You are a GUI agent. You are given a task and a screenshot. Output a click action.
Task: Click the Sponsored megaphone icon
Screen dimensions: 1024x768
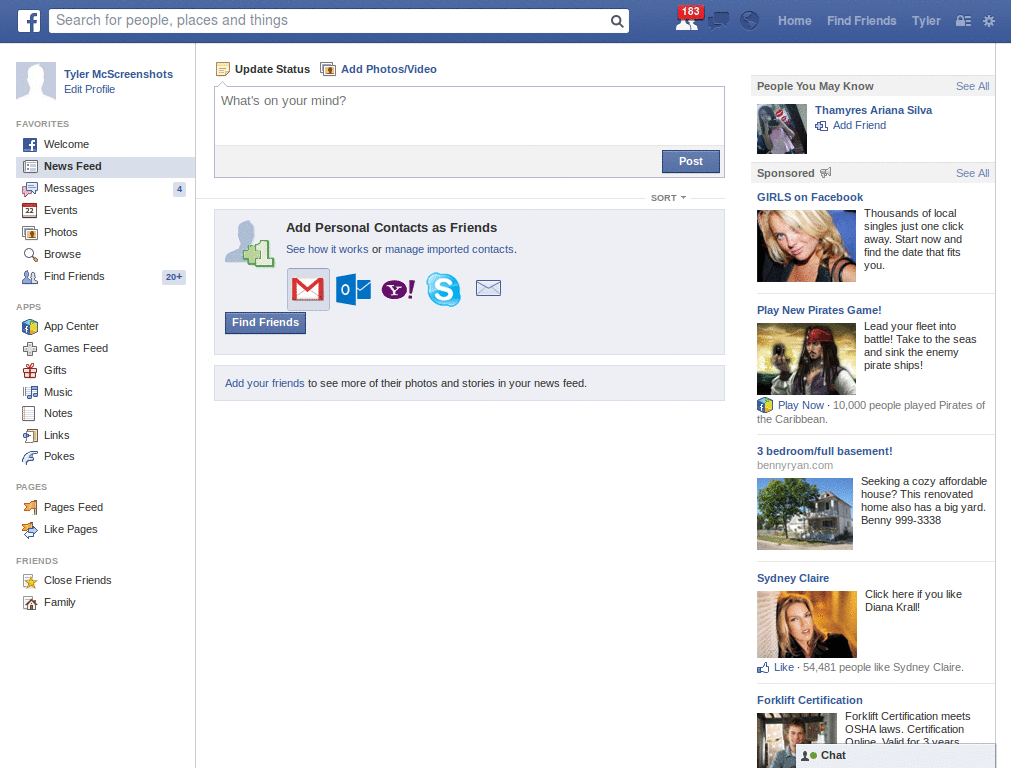point(825,173)
